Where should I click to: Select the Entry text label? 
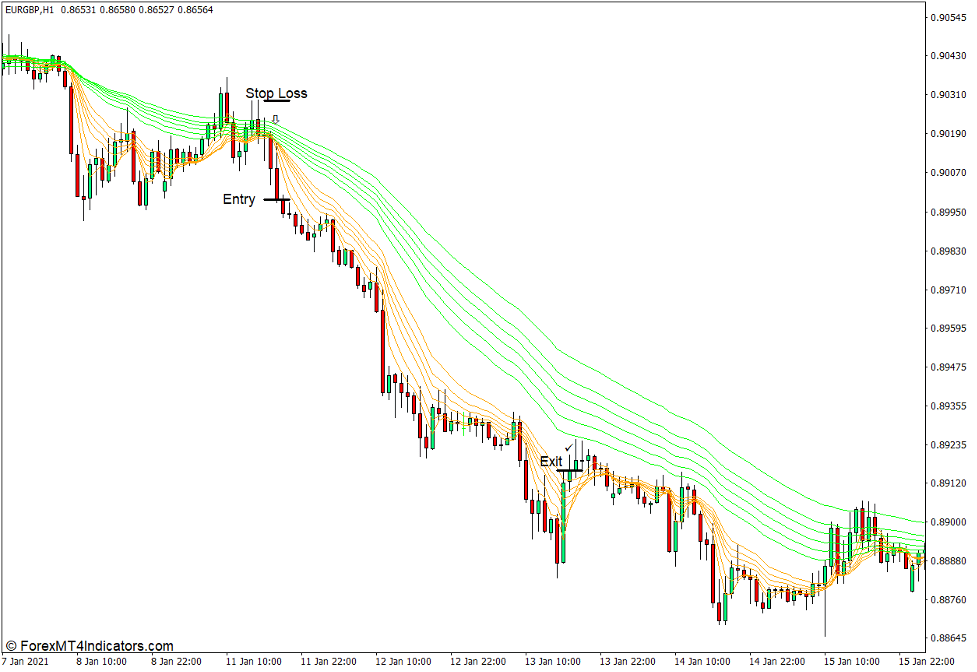pyautogui.click(x=239, y=199)
